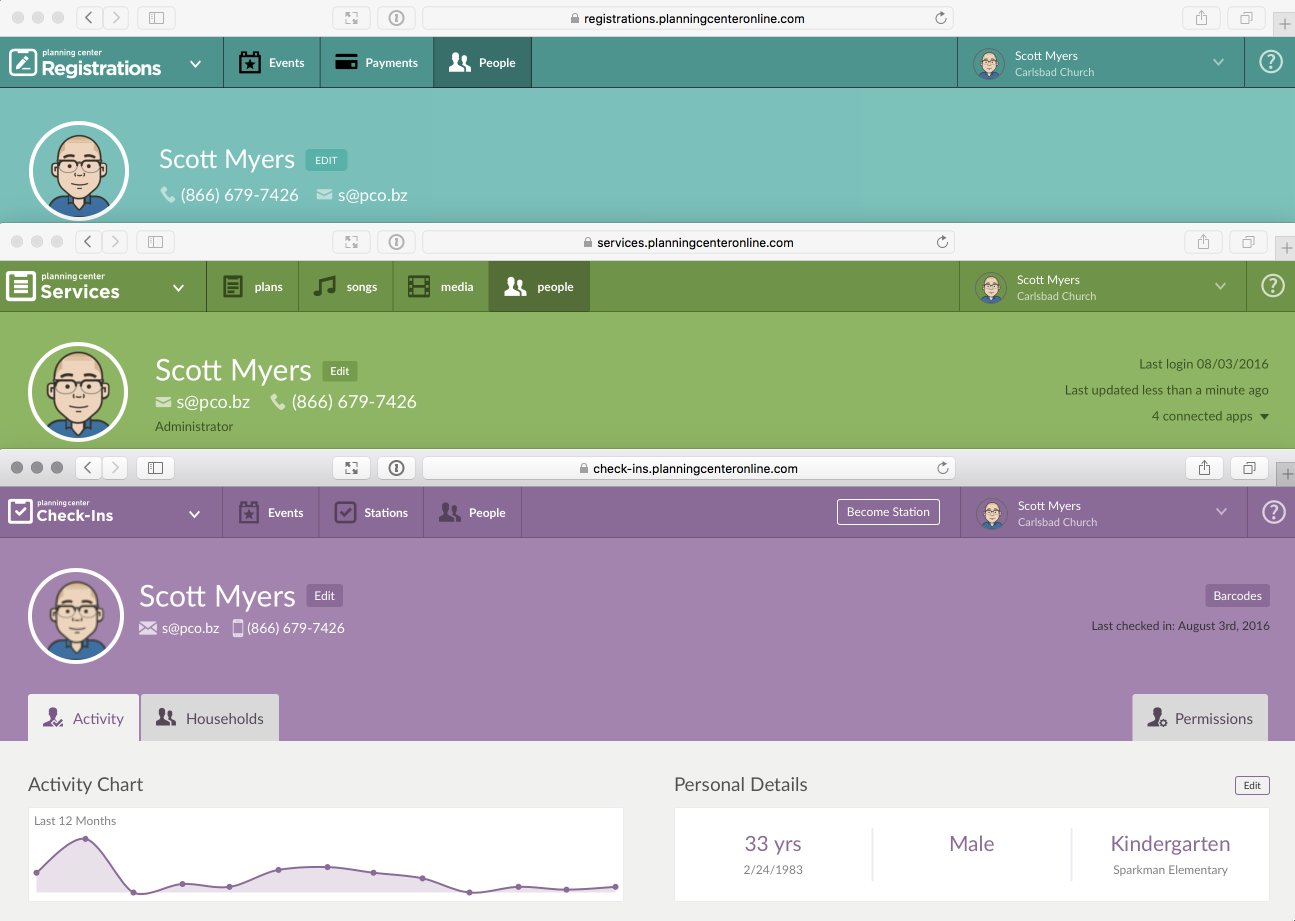This screenshot has width=1295, height=921.
Task: Open plans in the Services navigation
Action: (253, 287)
